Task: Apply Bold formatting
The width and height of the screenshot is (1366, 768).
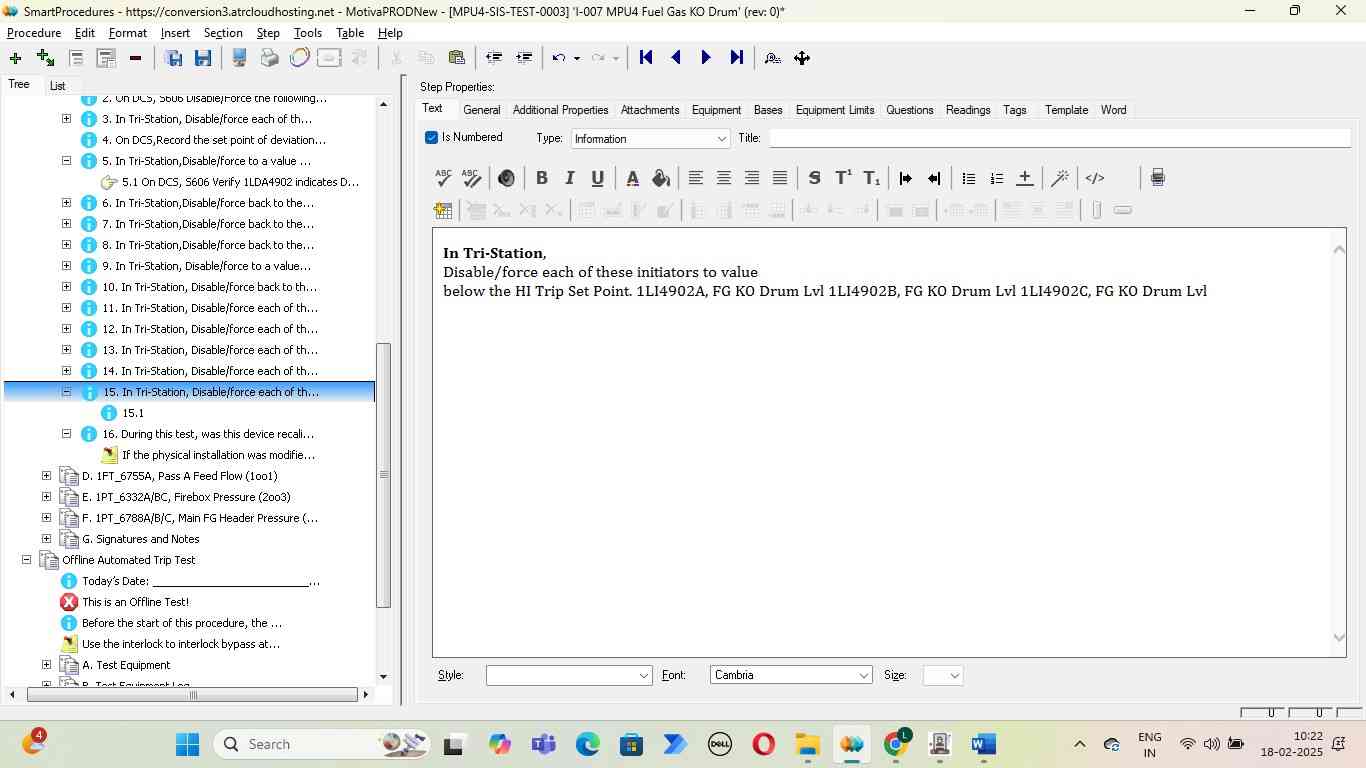Action: (541, 178)
